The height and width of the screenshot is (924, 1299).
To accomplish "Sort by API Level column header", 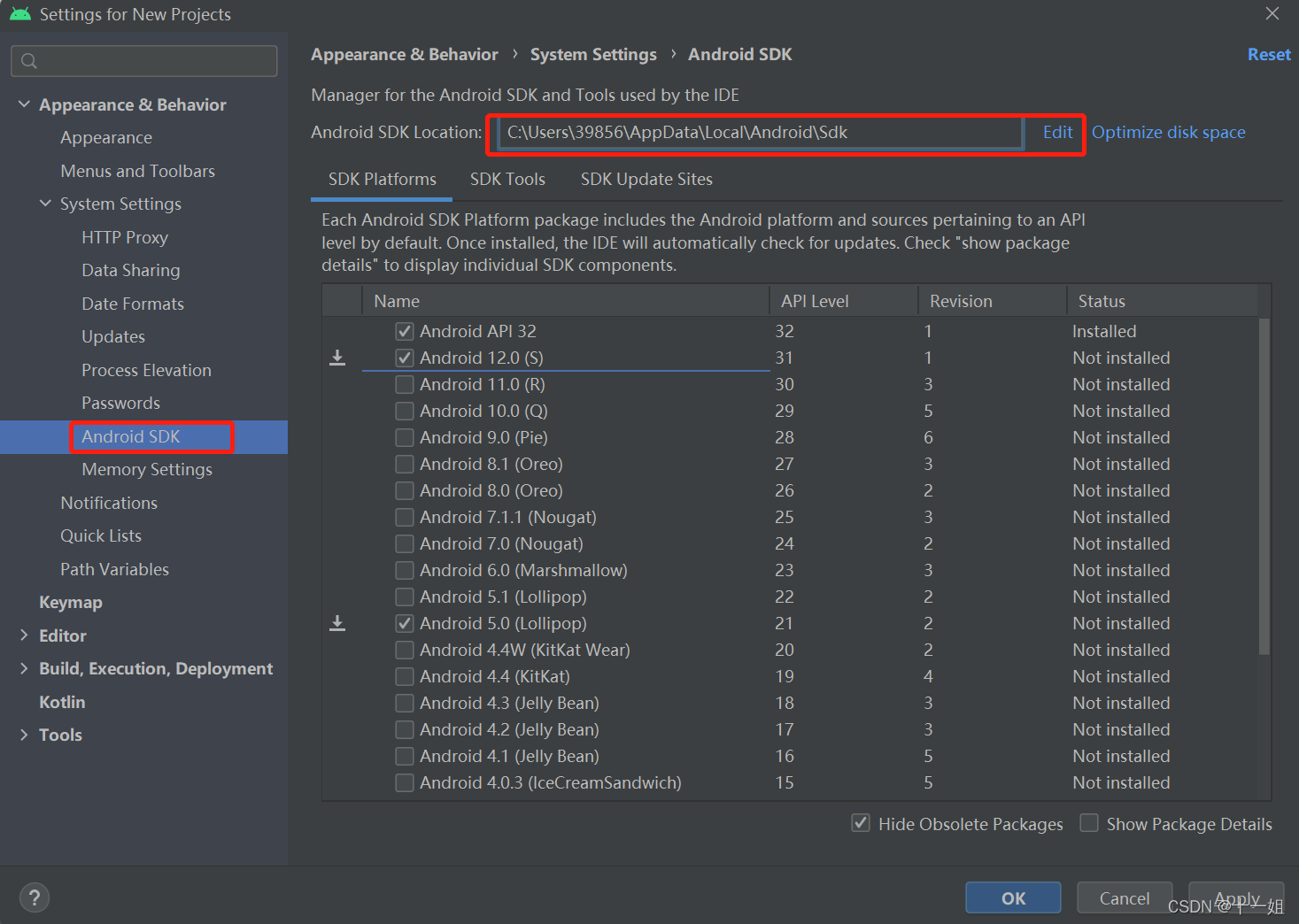I will [x=844, y=301].
